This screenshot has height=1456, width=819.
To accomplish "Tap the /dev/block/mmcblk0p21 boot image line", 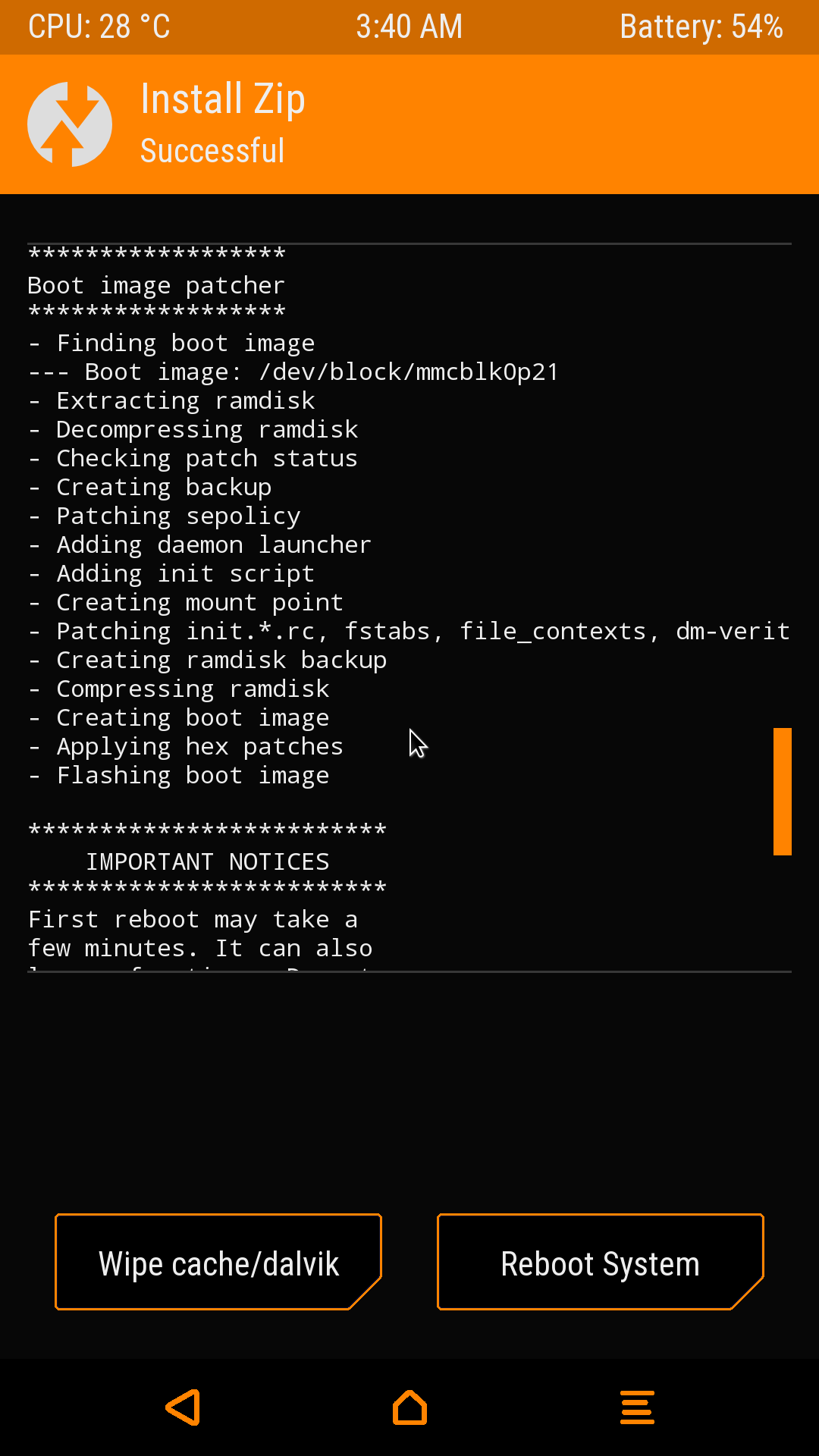I will [x=293, y=372].
